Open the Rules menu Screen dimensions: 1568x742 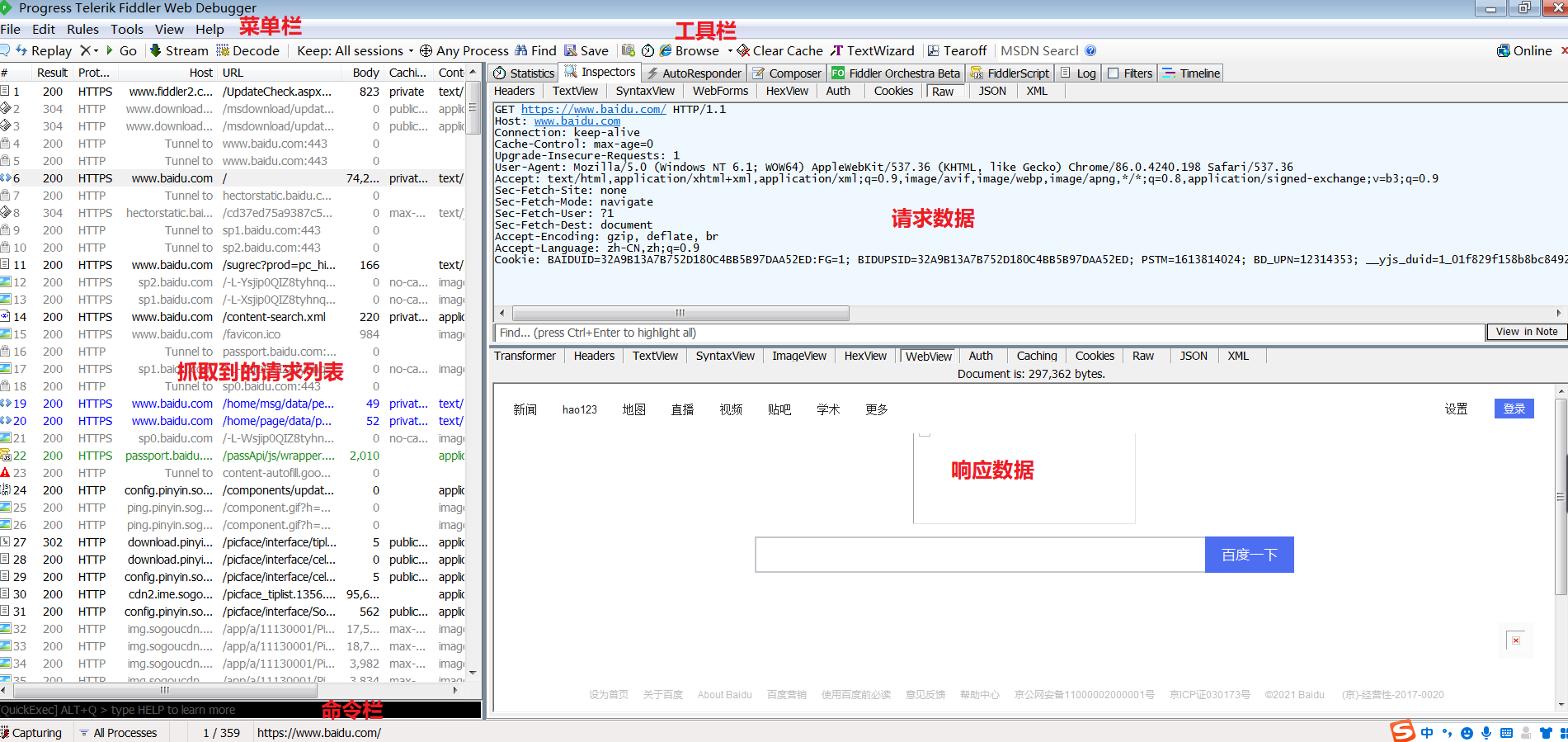tap(82, 29)
